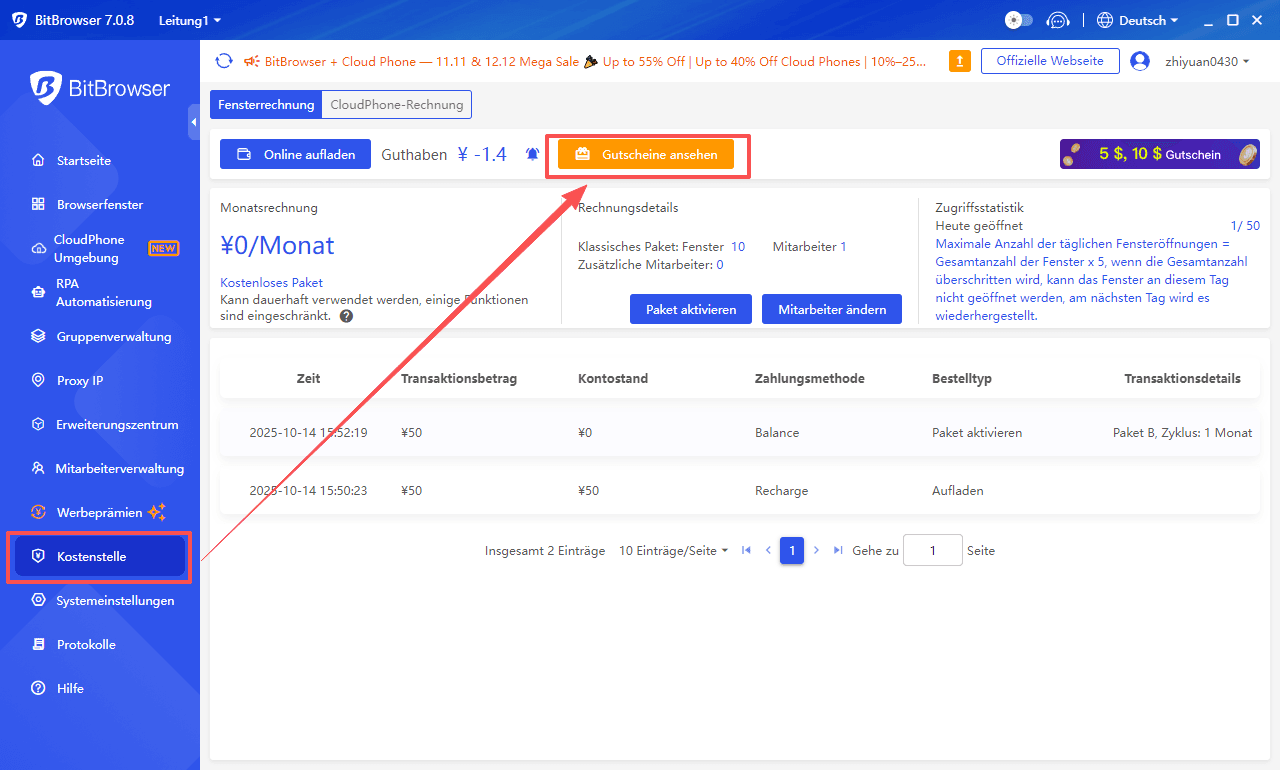Click the Online aufladen button
This screenshot has height=770, width=1280.
click(x=295, y=154)
